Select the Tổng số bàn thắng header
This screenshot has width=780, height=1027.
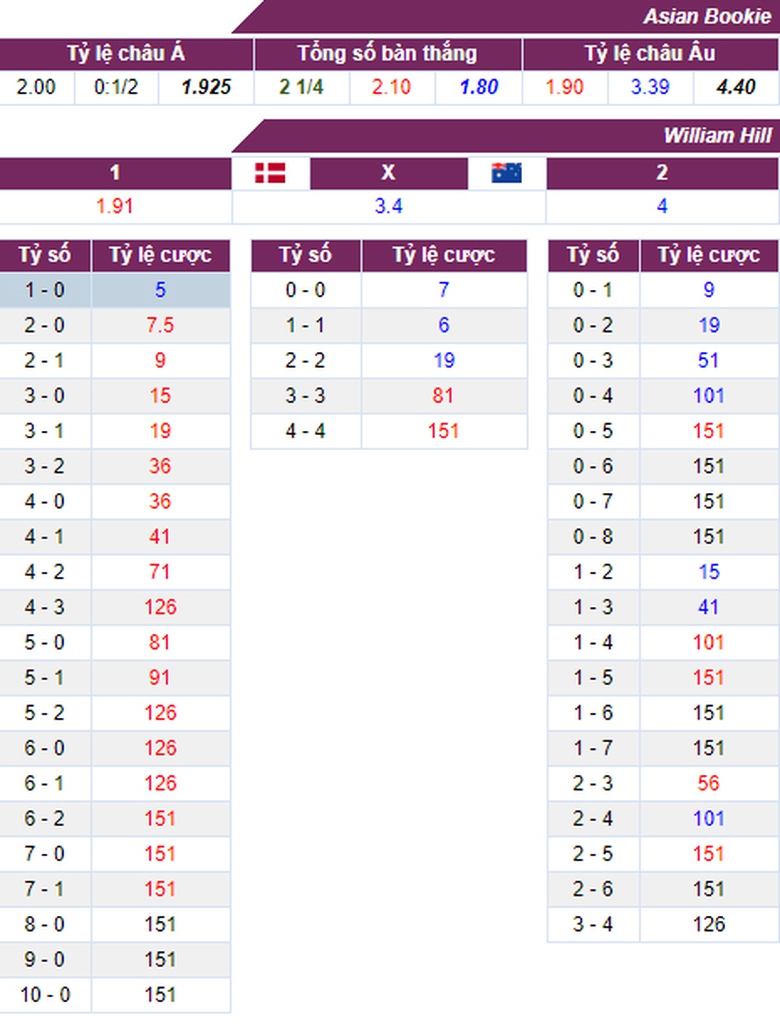tap(387, 54)
